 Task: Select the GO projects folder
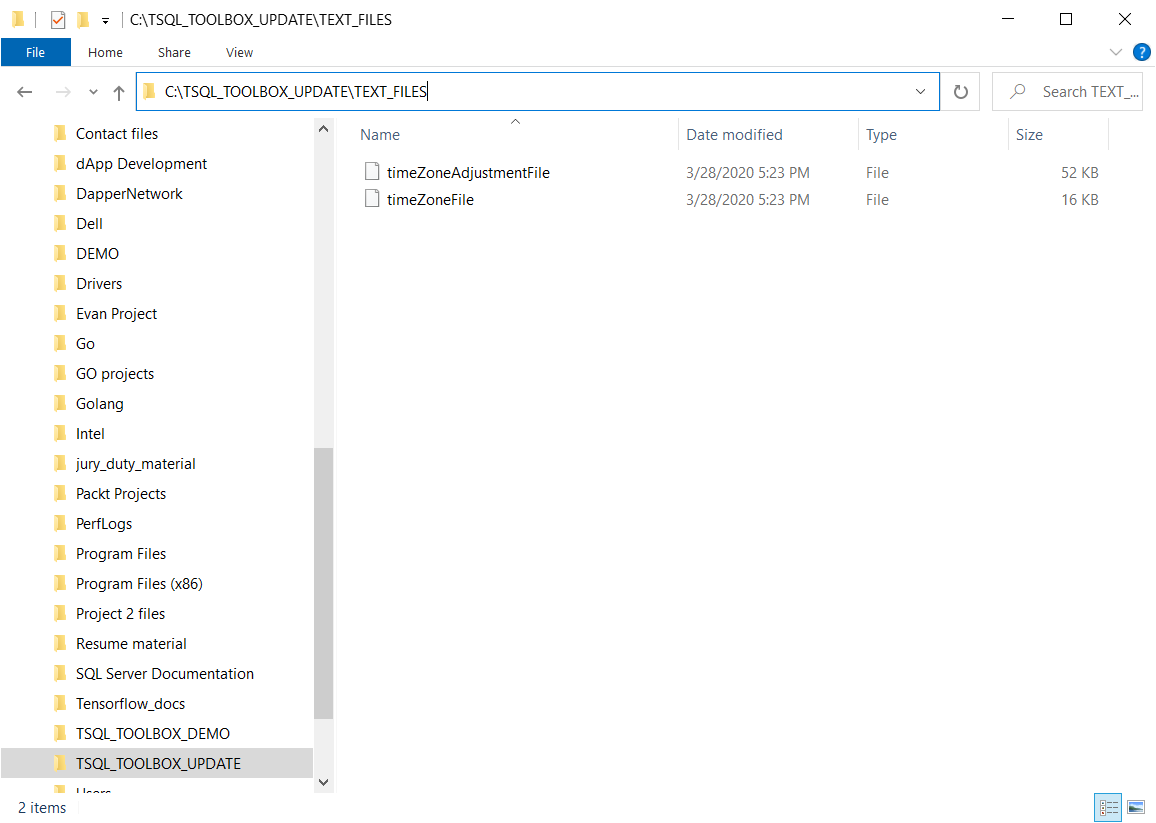coord(115,374)
